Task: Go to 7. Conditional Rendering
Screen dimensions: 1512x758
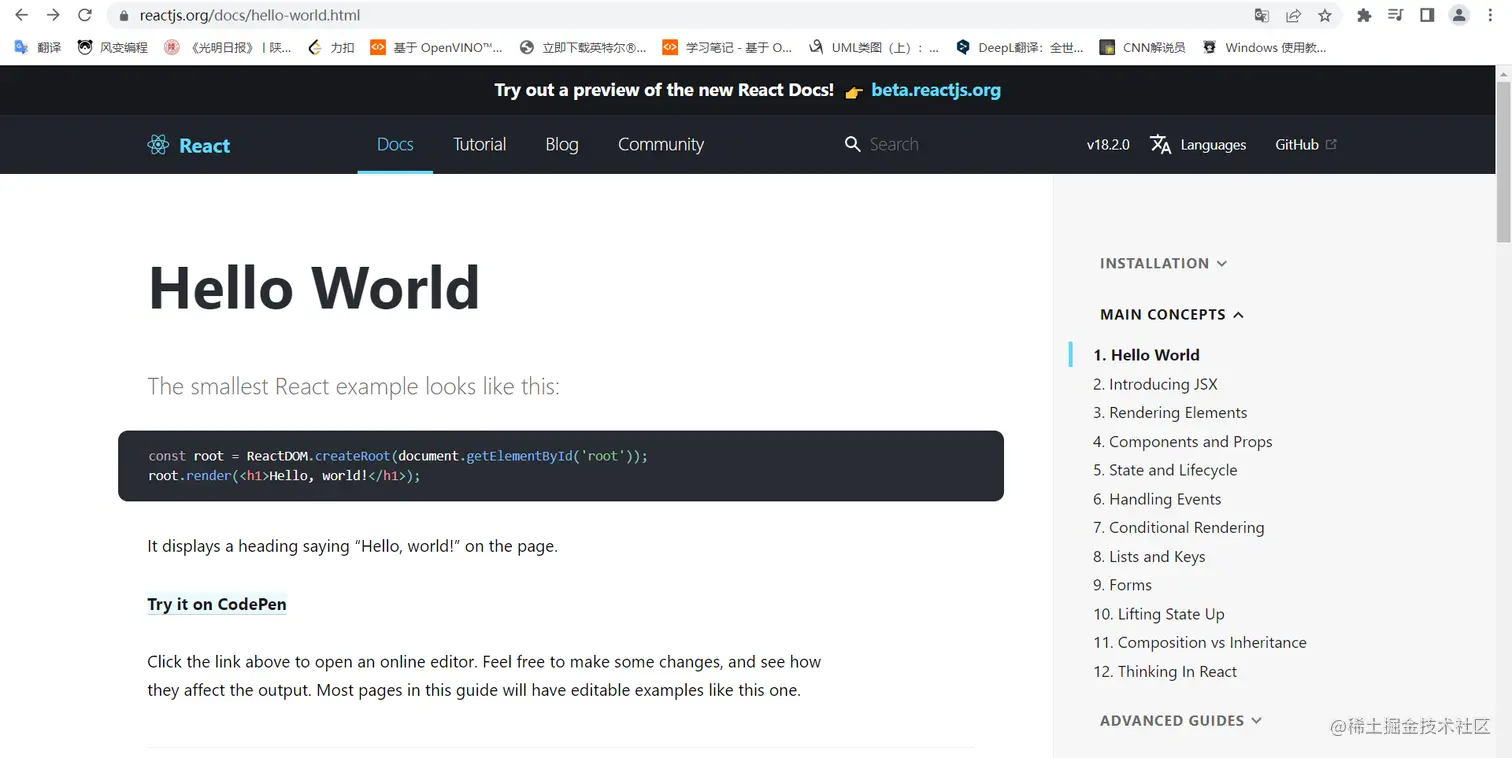Action: click(1179, 528)
